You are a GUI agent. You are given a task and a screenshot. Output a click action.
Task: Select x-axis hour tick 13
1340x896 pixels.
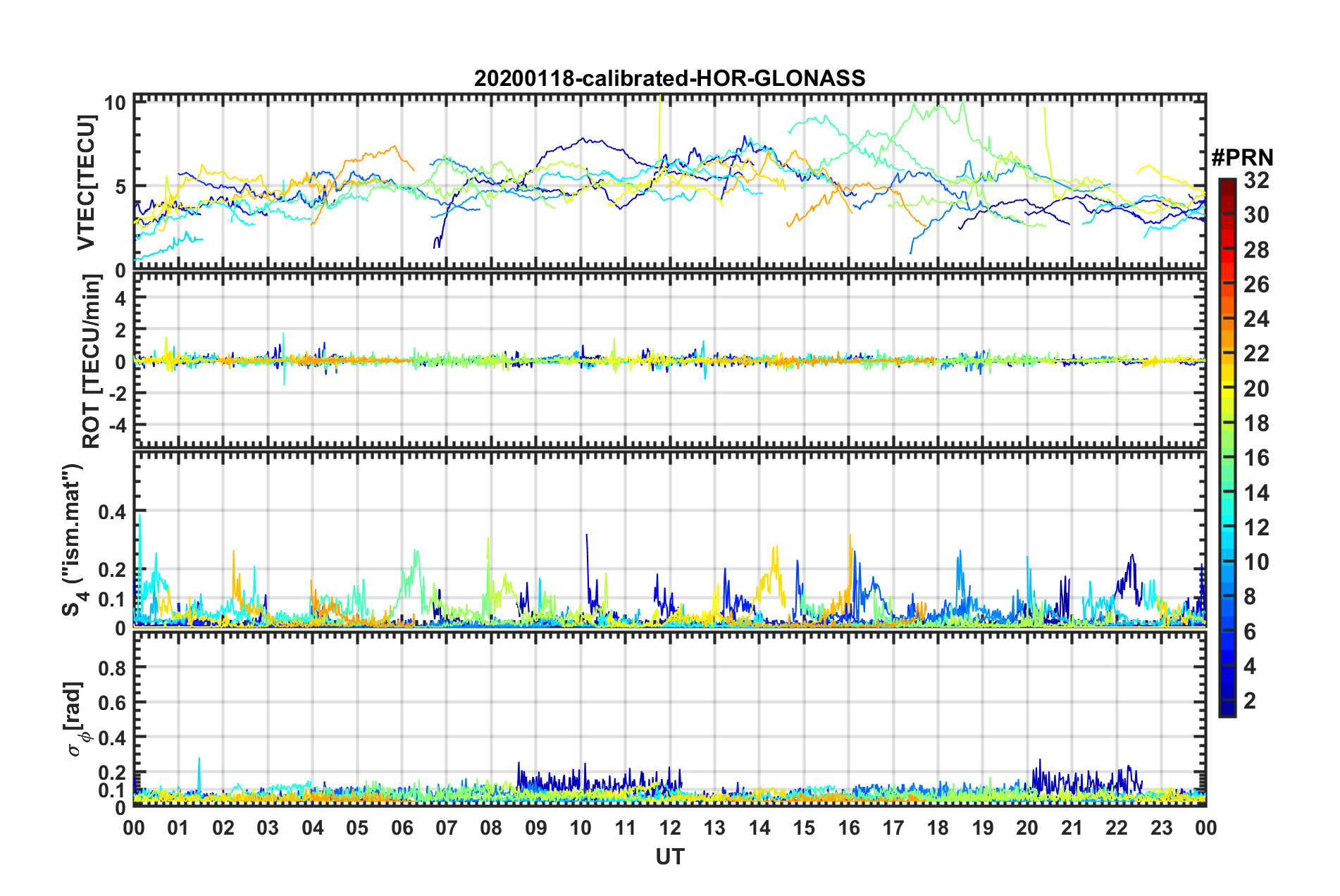pos(714,828)
